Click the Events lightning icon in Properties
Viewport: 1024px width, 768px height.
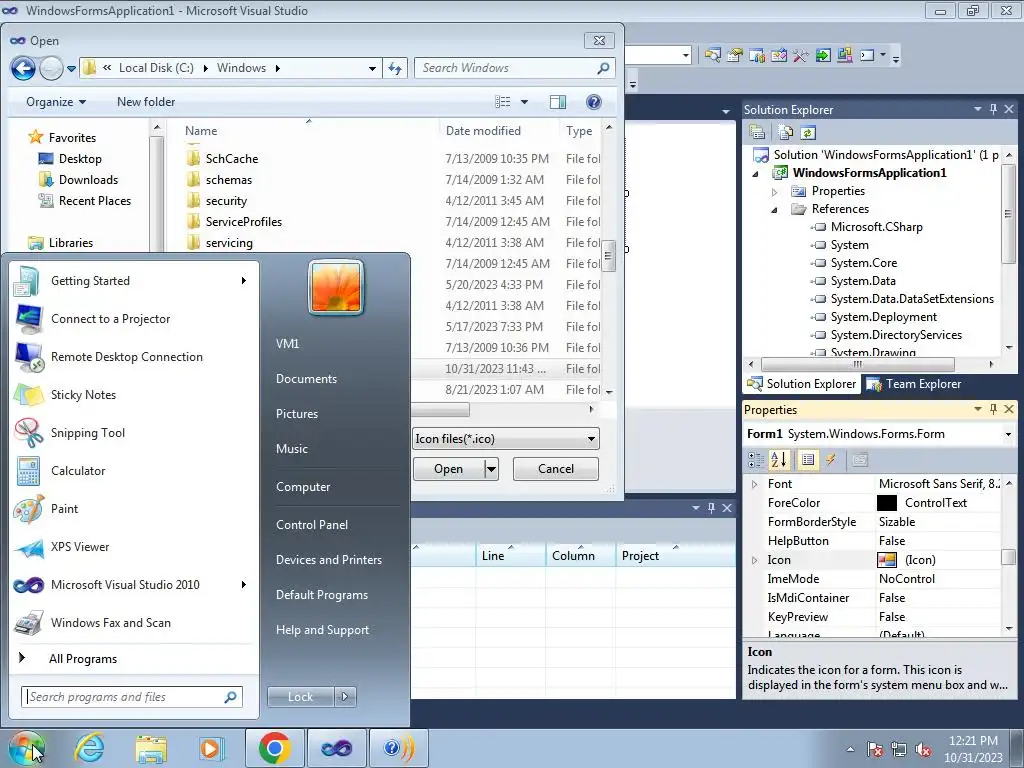pyautogui.click(x=831, y=460)
